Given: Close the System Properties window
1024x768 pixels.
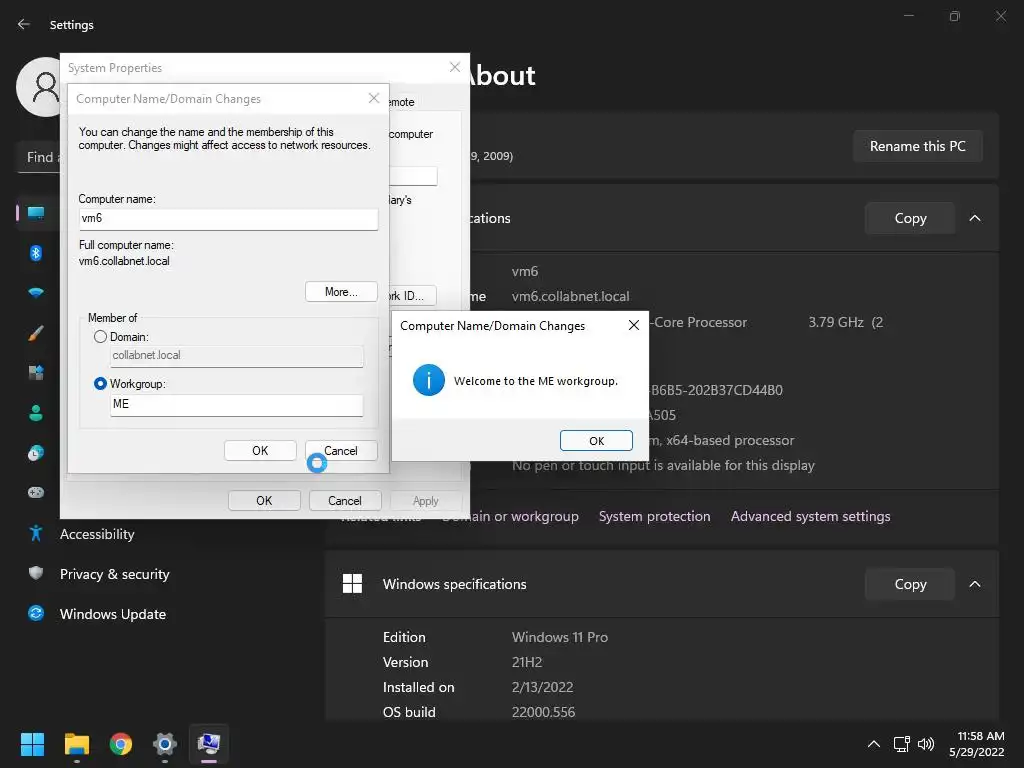Looking at the screenshot, I should (455, 67).
